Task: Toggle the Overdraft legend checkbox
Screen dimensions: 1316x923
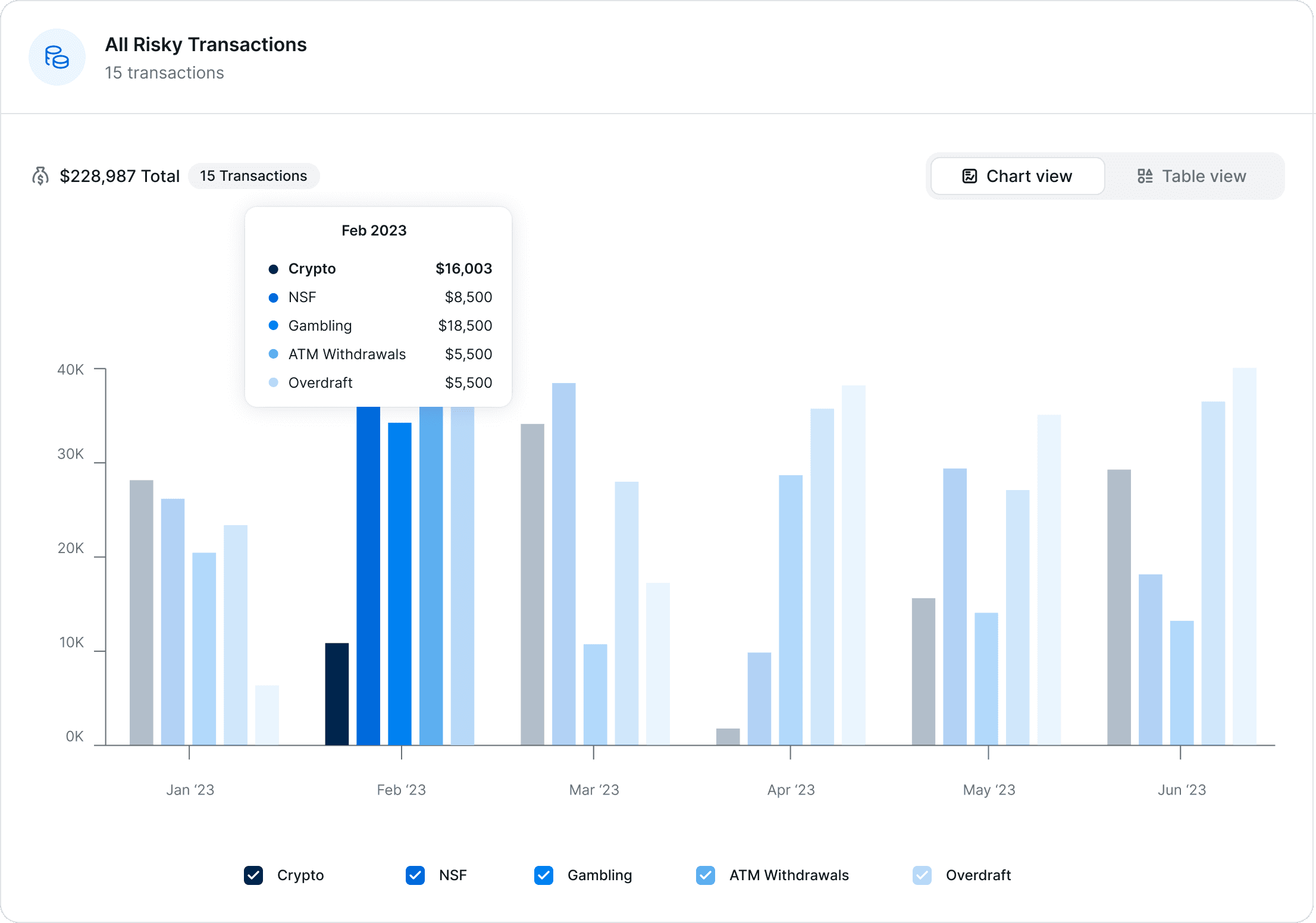Action: click(922, 875)
